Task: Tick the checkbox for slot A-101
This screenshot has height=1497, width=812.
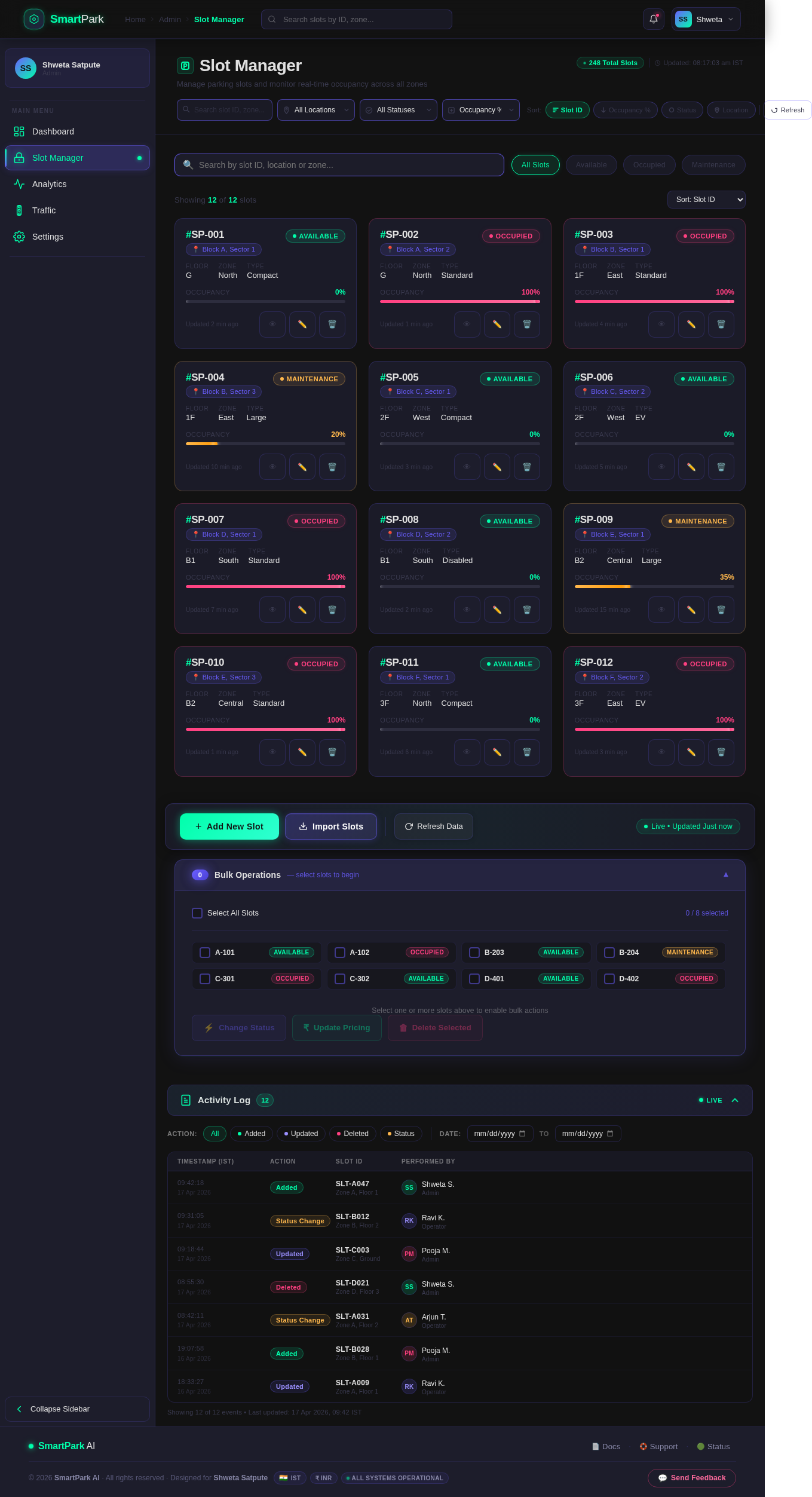Action: 205,953
